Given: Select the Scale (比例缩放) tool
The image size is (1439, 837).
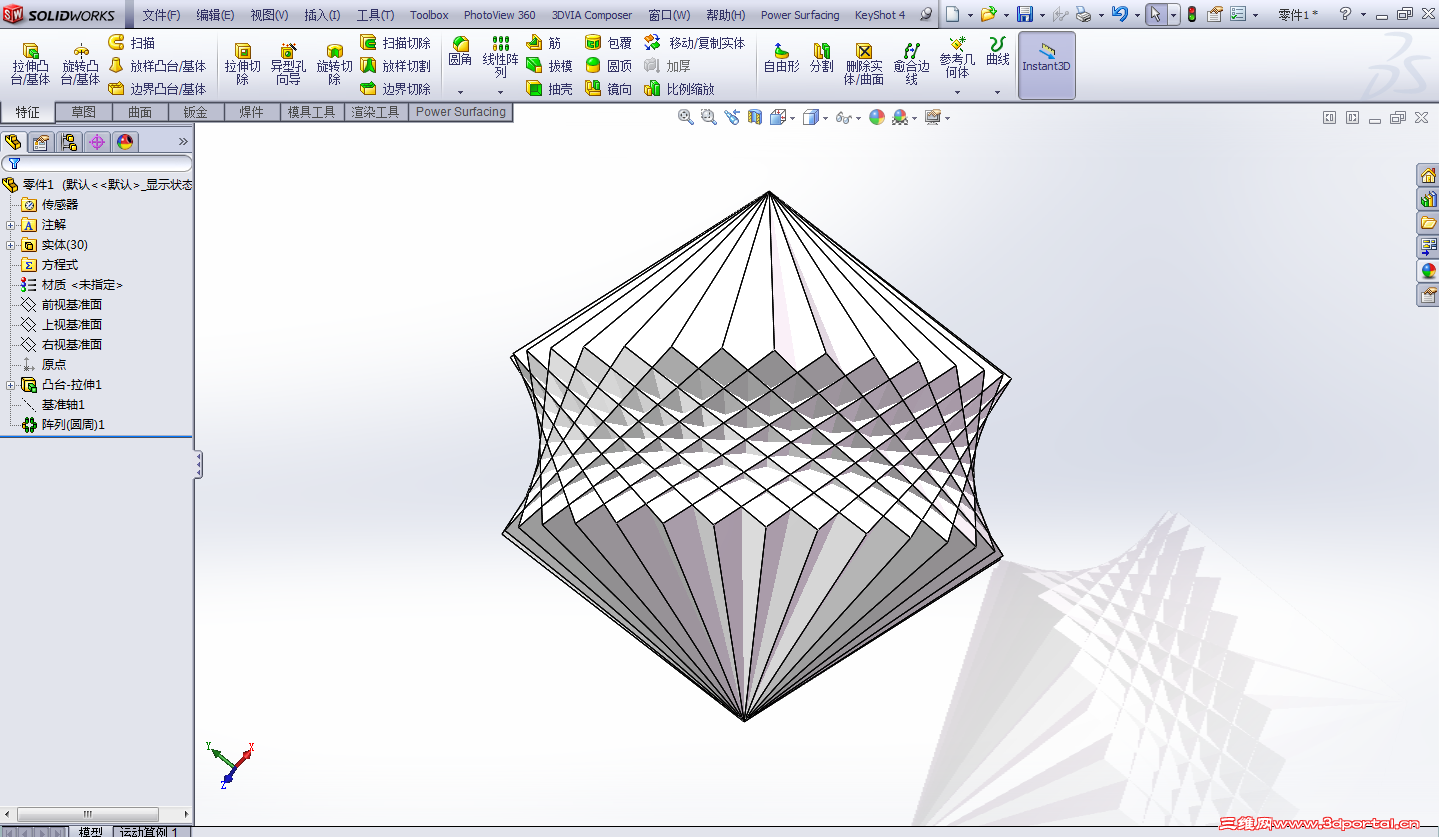Looking at the screenshot, I should pyautogui.click(x=680, y=89).
